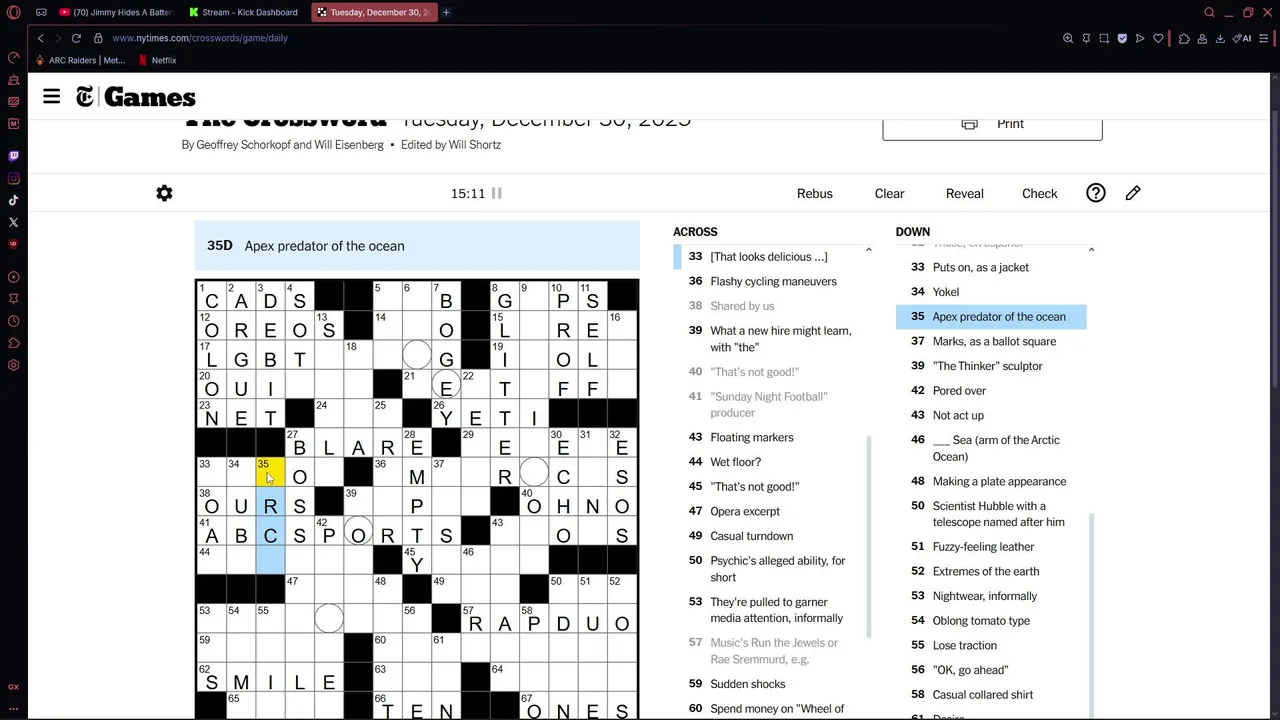Select the Tuesday, December 30 crossword tab
The height and width of the screenshot is (720, 1280).
pos(374,12)
